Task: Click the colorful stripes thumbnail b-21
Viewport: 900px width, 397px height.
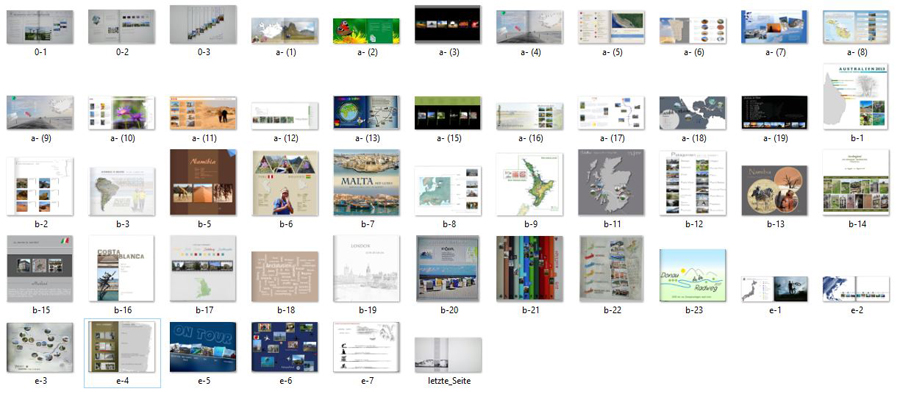Action: pyautogui.click(x=530, y=268)
